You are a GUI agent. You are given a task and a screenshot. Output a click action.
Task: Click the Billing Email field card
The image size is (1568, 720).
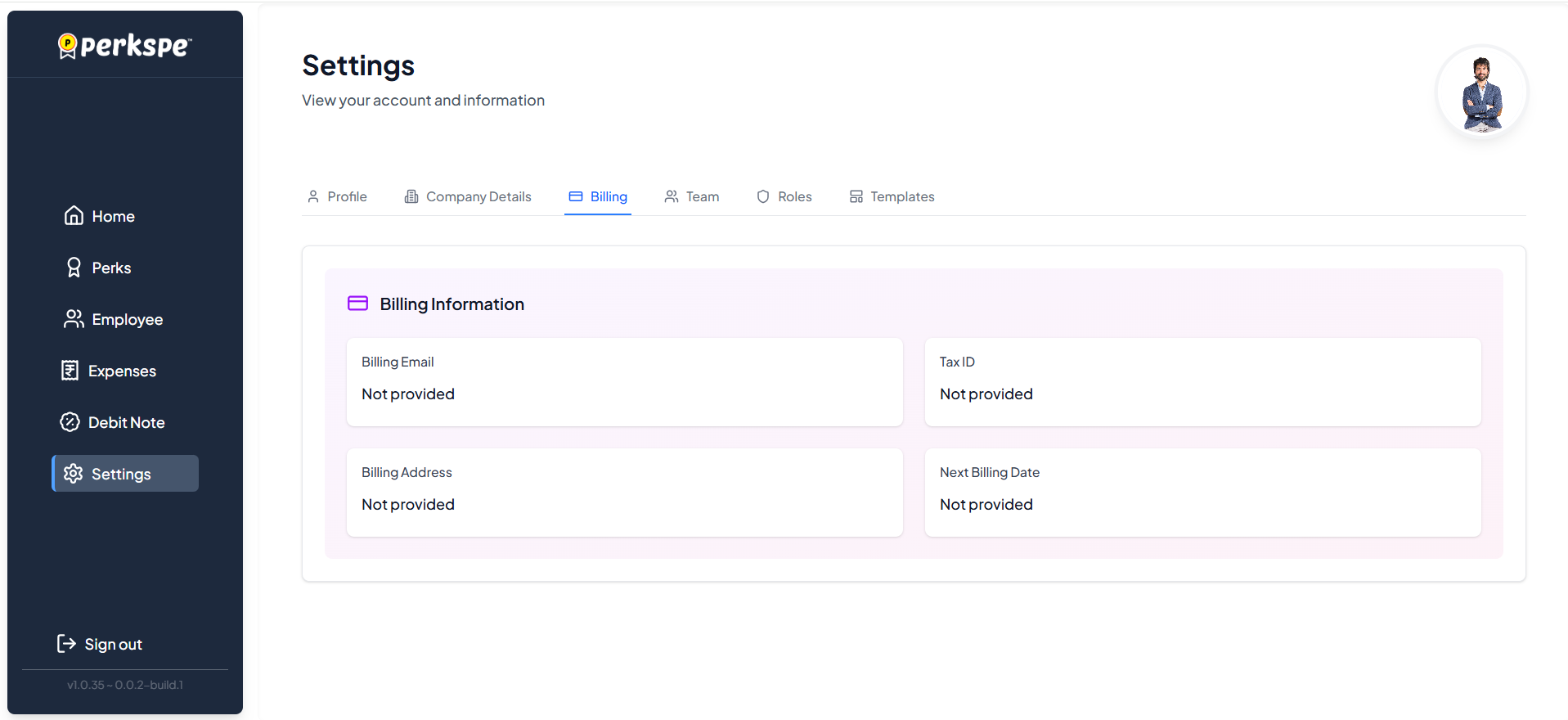click(624, 381)
